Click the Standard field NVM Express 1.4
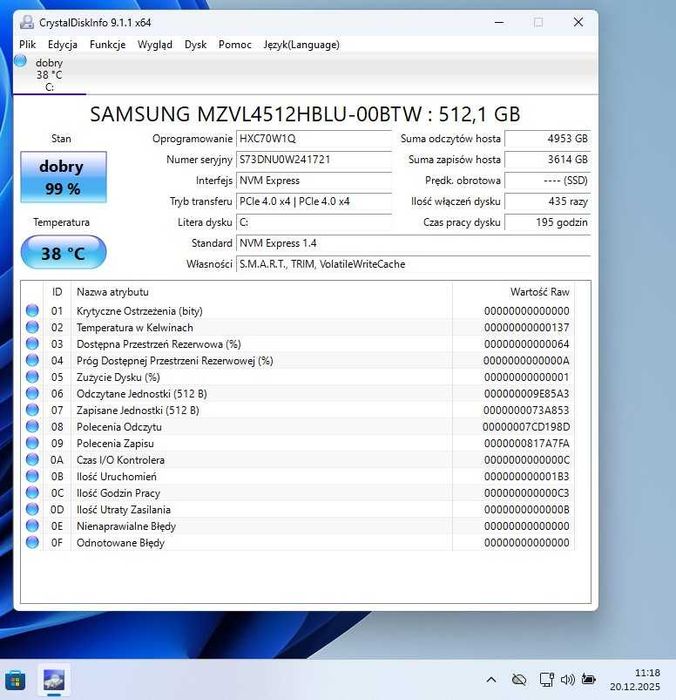Screen dimensions: 676x700 413,243
